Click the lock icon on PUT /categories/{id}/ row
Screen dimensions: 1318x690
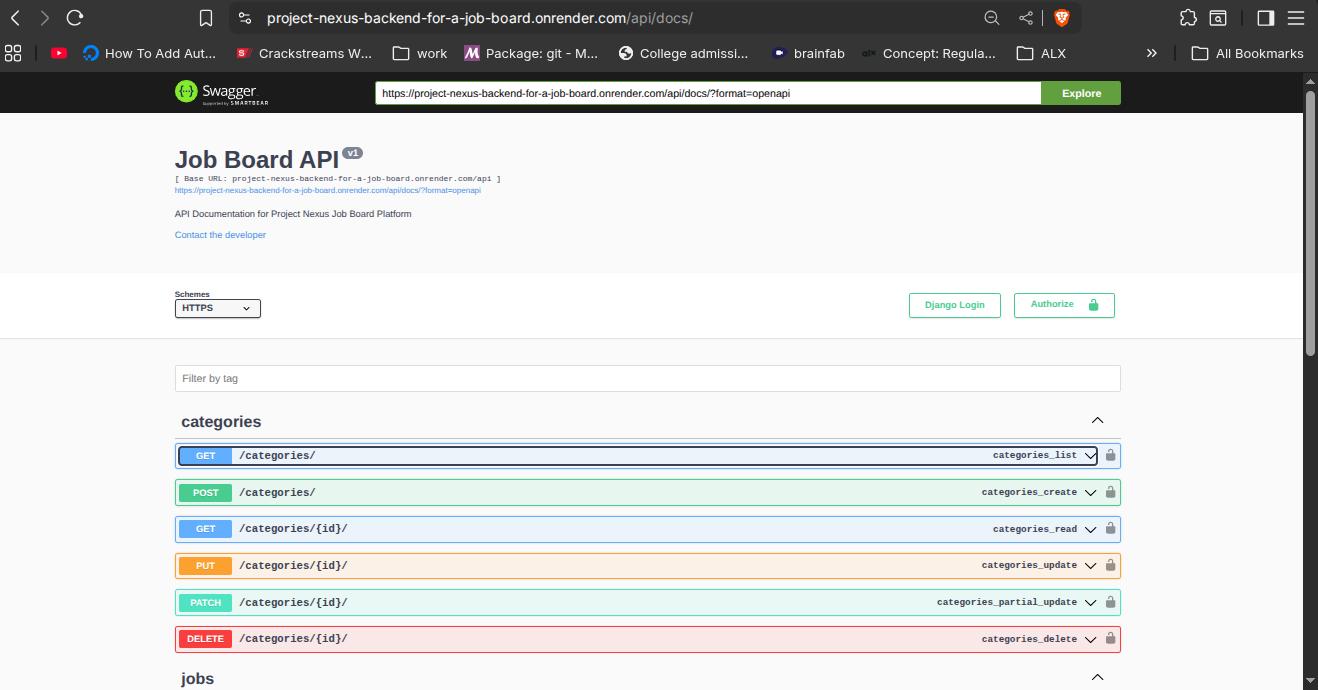coord(1110,565)
